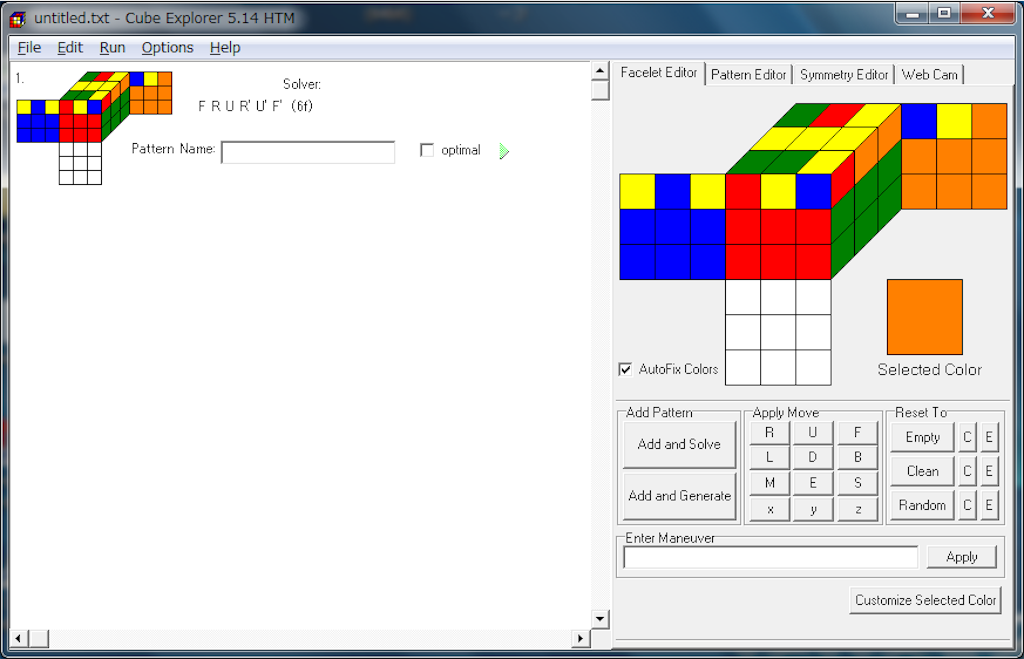This screenshot has height=659, width=1024.
Task: Click the C button beside Clean
Action: coord(967,472)
